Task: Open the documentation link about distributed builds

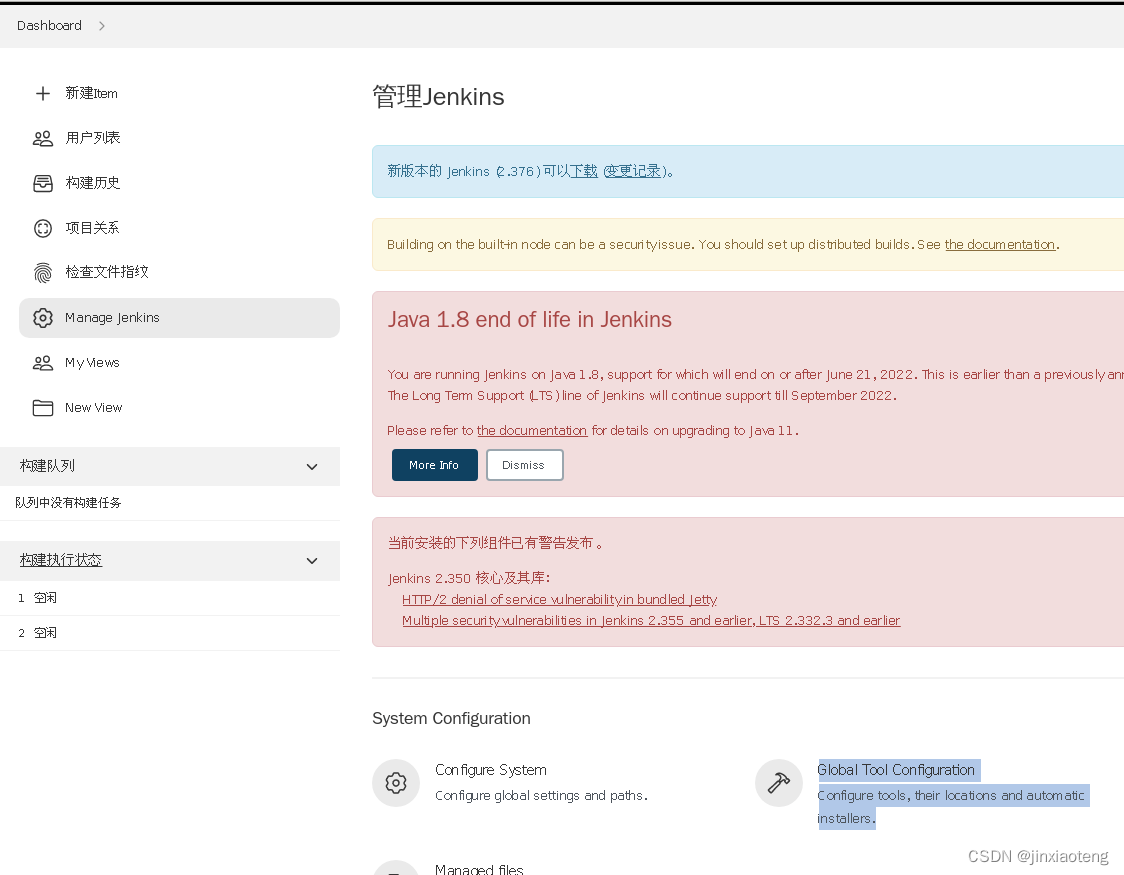Action: point(1000,244)
